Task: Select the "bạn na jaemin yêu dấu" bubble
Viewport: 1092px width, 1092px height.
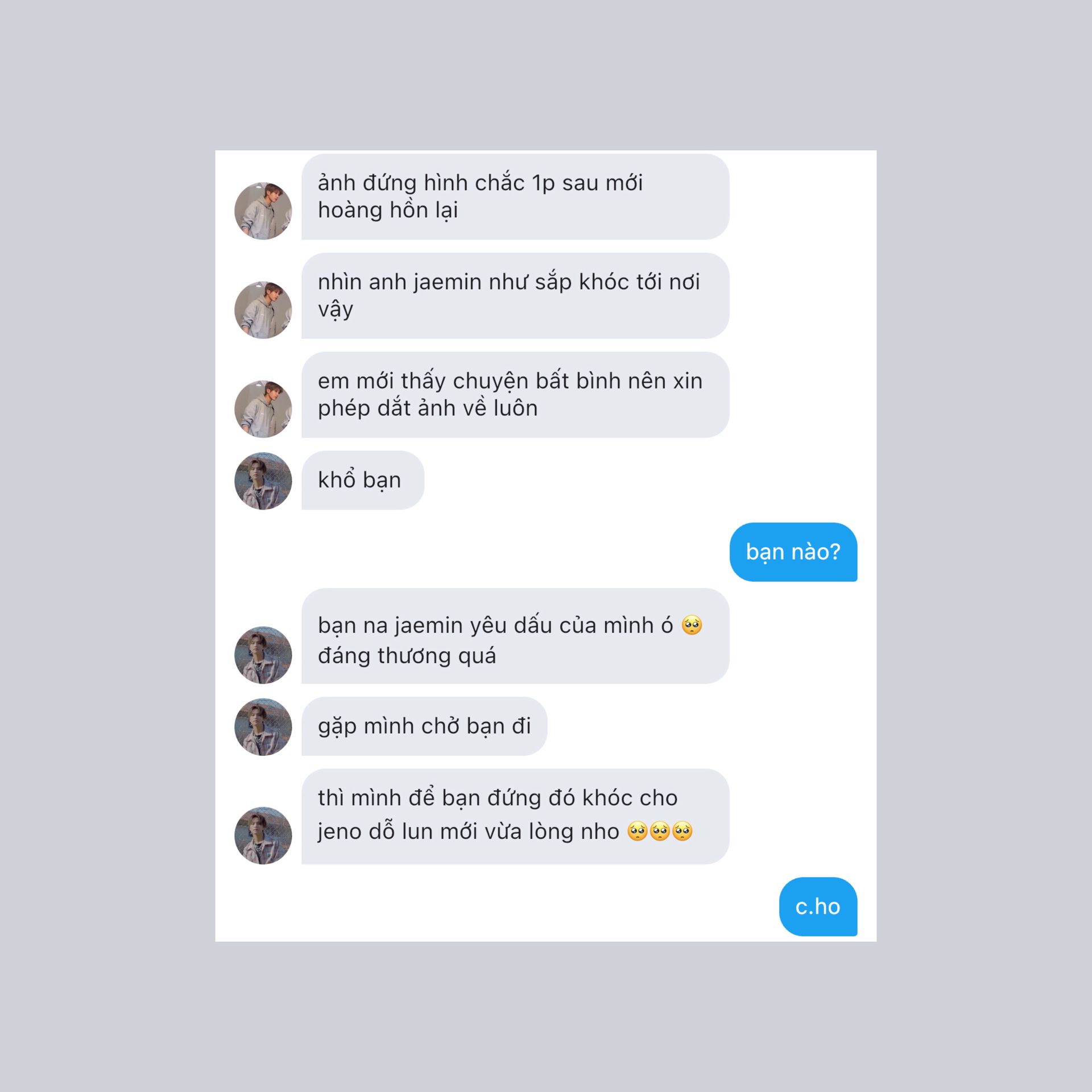Action: [x=515, y=635]
